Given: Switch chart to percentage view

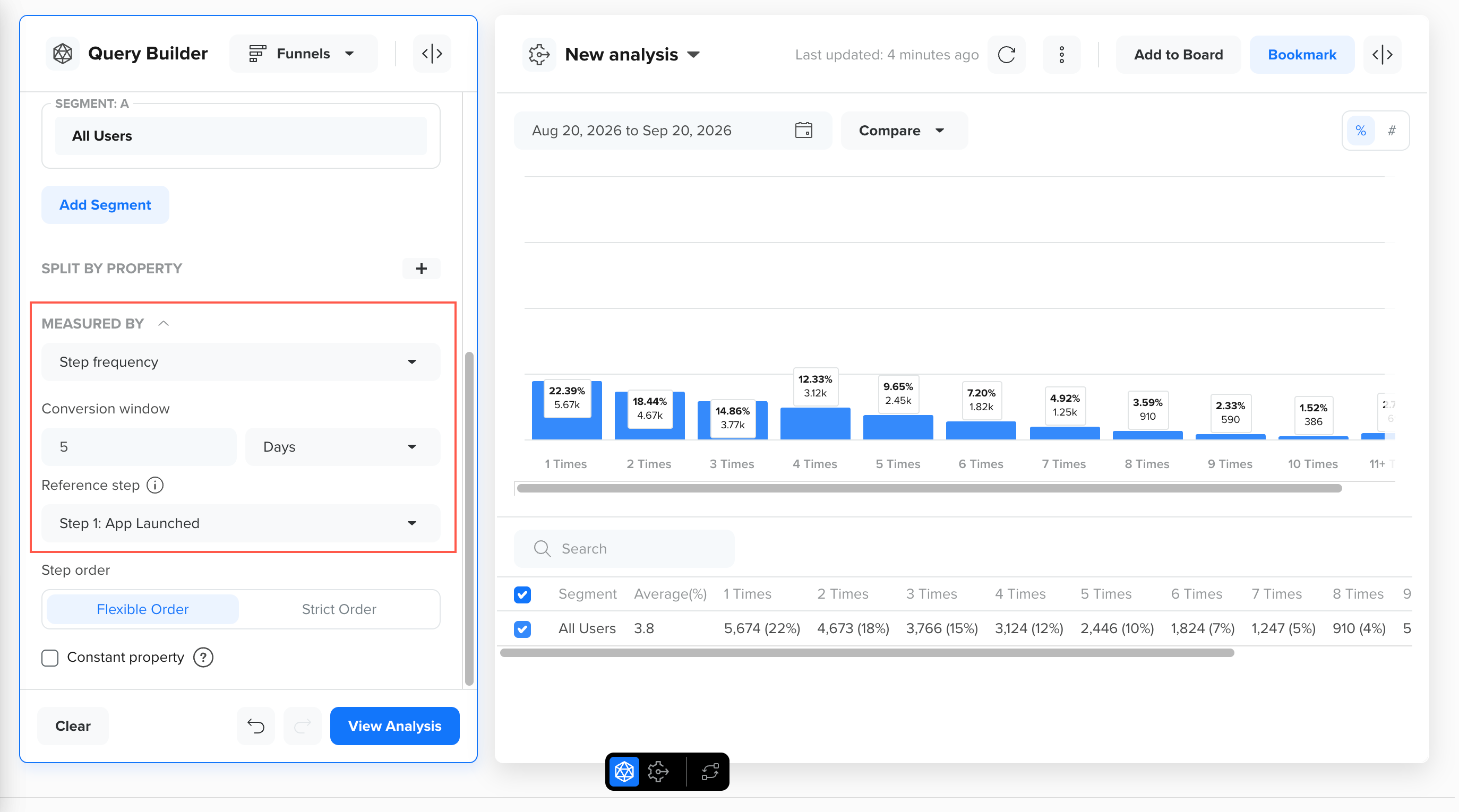Looking at the screenshot, I should 1360,131.
